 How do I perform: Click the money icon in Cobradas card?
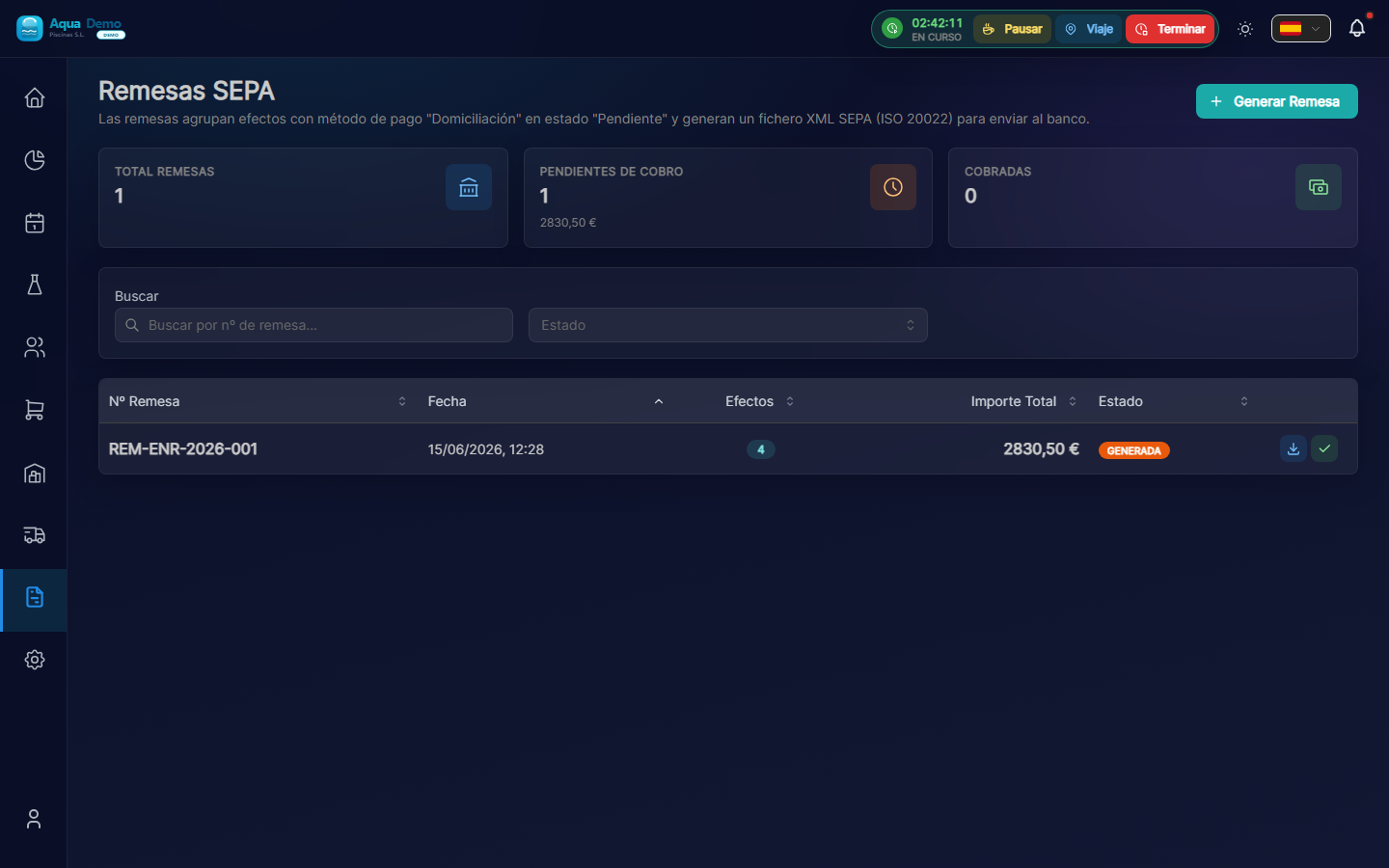coord(1319,187)
